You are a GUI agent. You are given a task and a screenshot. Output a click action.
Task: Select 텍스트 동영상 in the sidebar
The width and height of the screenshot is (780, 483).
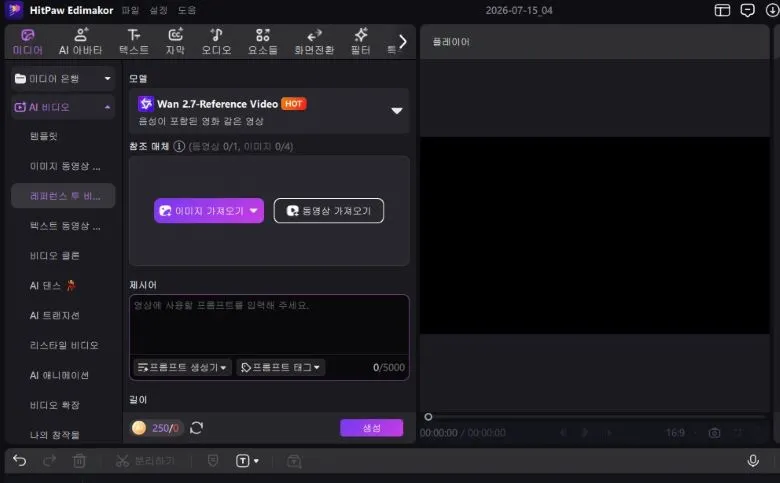[x=65, y=226]
